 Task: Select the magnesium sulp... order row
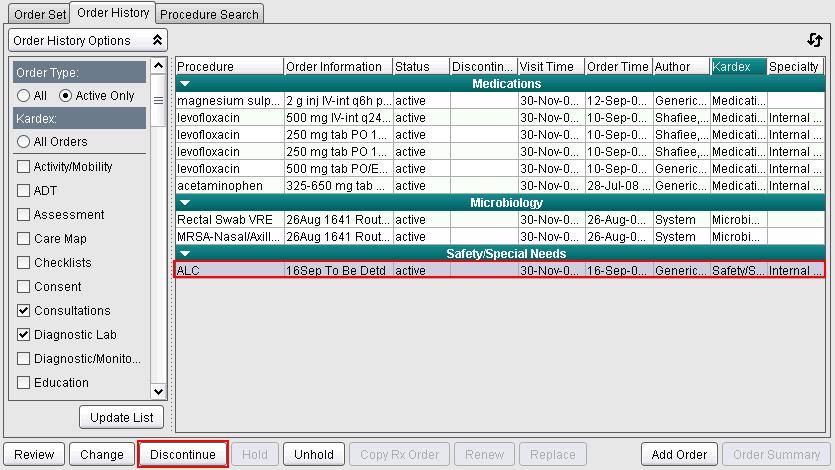coord(500,101)
